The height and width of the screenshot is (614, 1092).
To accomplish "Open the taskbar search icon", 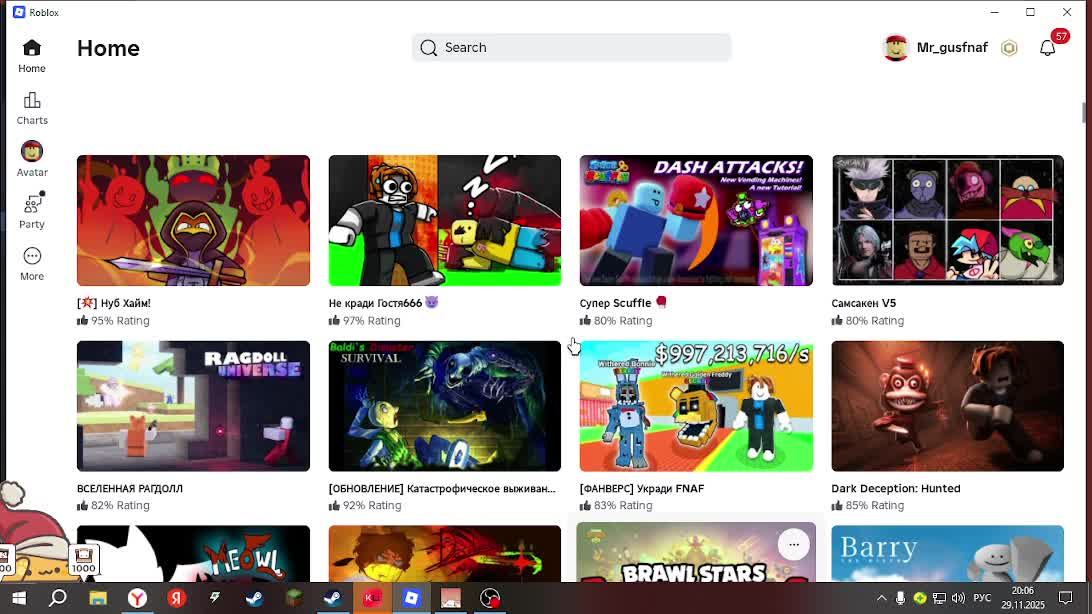I will 58,598.
